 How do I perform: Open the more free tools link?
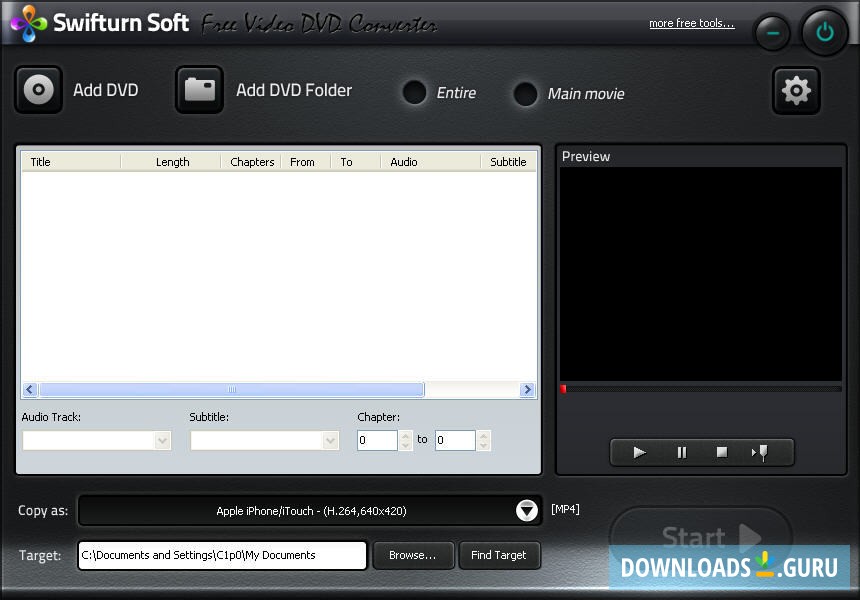pyautogui.click(x=691, y=23)
